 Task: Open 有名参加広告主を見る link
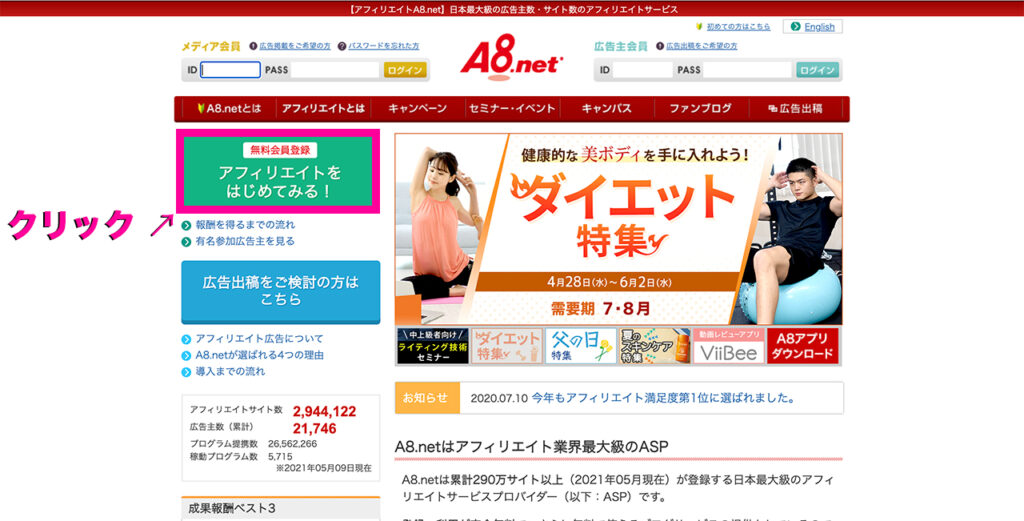tap(245, 241)
